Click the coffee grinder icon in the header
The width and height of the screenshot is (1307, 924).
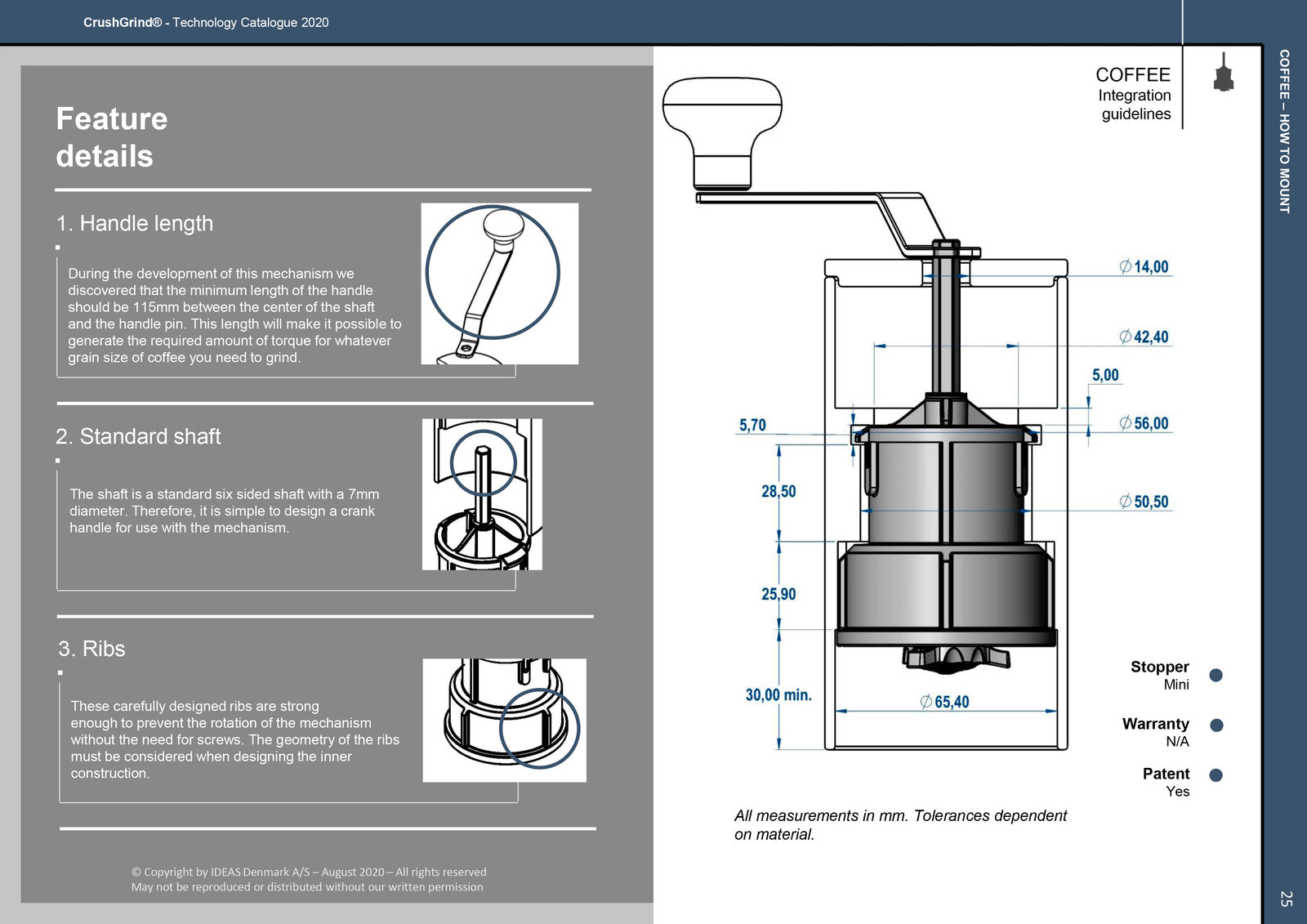[1223, 72]
